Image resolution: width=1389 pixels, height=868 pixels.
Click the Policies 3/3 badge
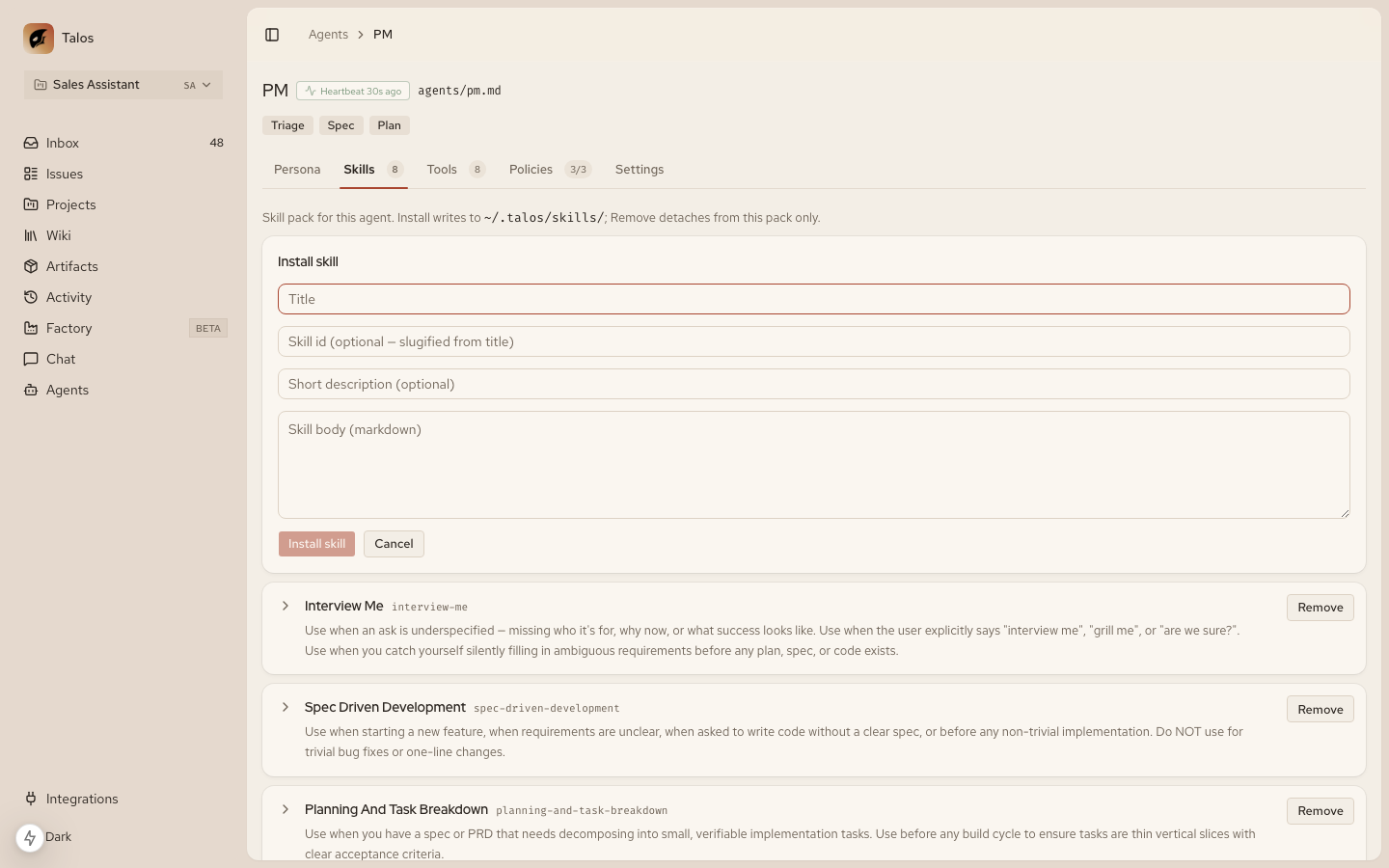[578, 170]
